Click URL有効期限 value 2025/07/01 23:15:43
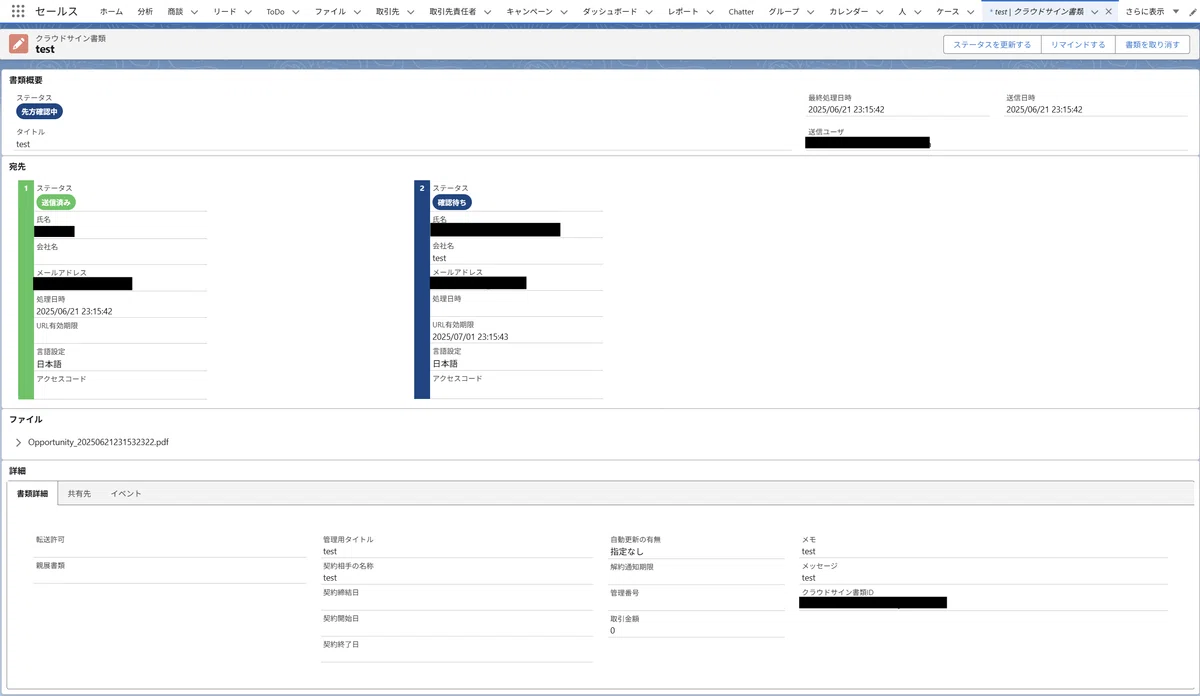The image size is (1200, 696). 470,337
